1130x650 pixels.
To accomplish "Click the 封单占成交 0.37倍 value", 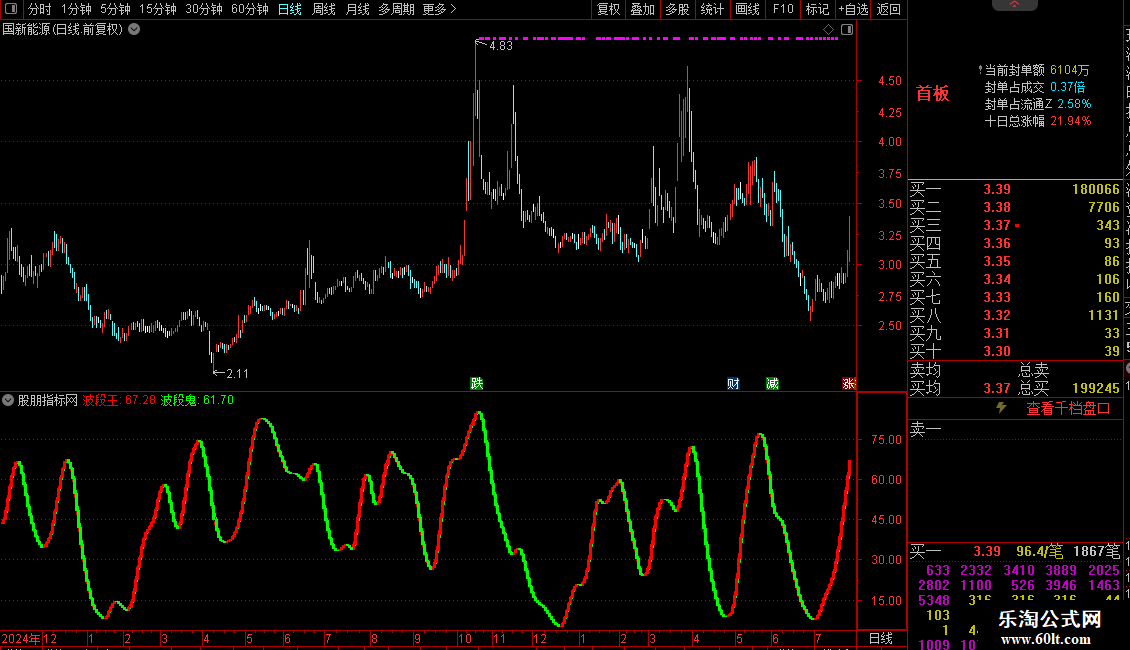I will tap(1067, 87).
